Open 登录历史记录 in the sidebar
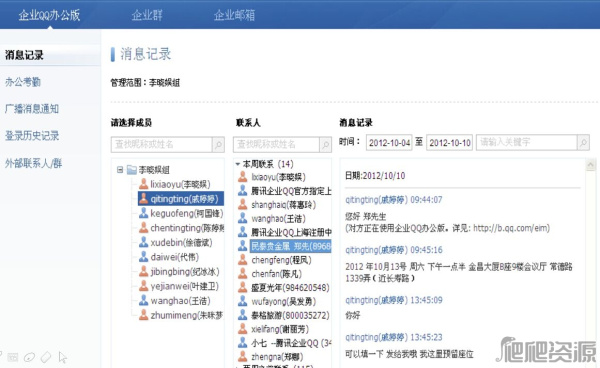This screenshot has height=368, width=600. [x=32, y=135]
